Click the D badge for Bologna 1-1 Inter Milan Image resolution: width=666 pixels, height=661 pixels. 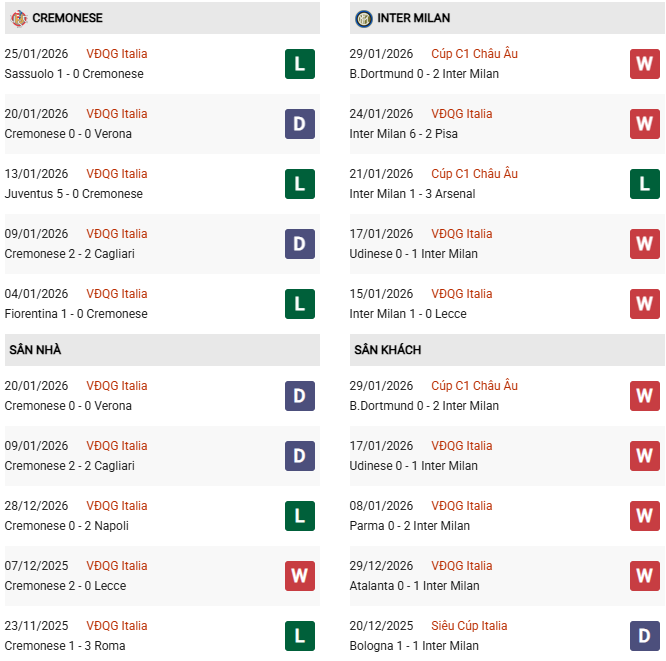[x=645, y=636]
